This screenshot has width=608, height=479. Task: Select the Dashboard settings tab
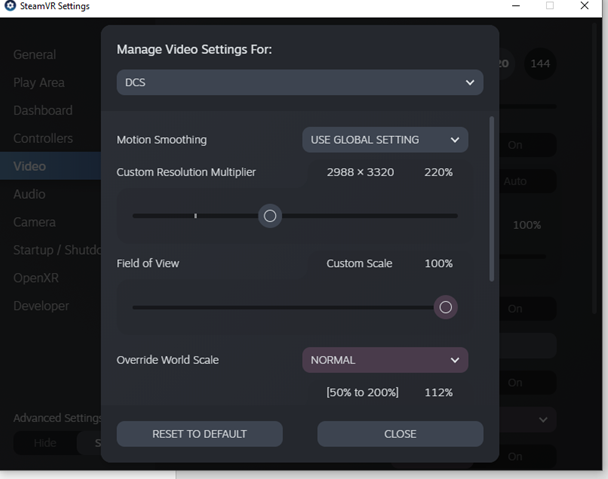coord(43,111)
